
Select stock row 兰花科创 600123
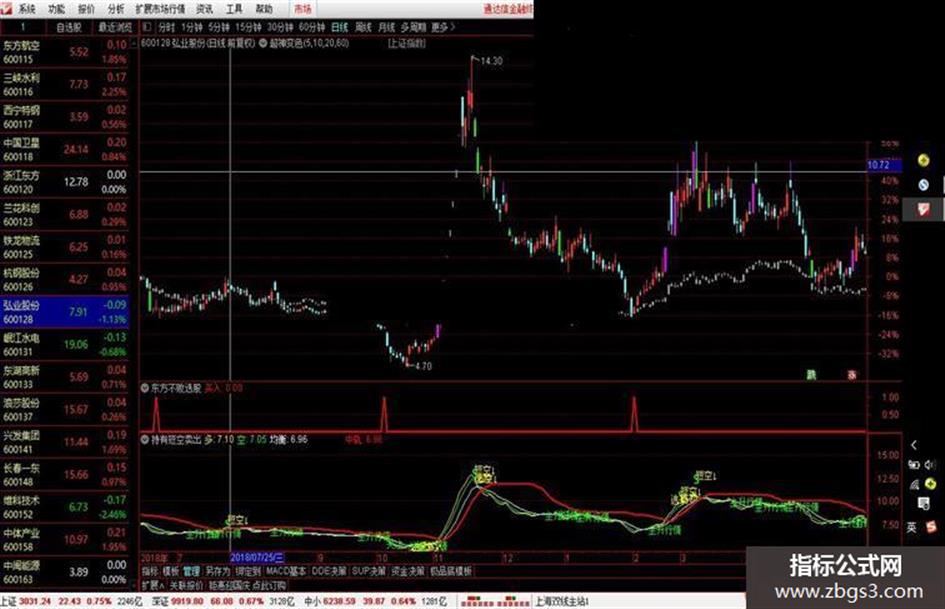click(x=64, y=215)
